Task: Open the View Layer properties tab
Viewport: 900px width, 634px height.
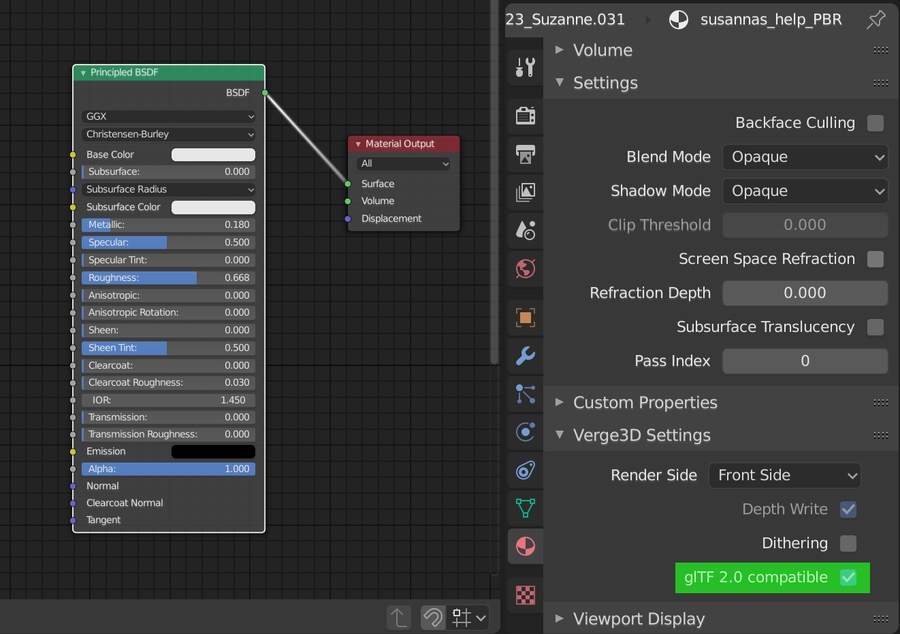Action: click(525, 192)
